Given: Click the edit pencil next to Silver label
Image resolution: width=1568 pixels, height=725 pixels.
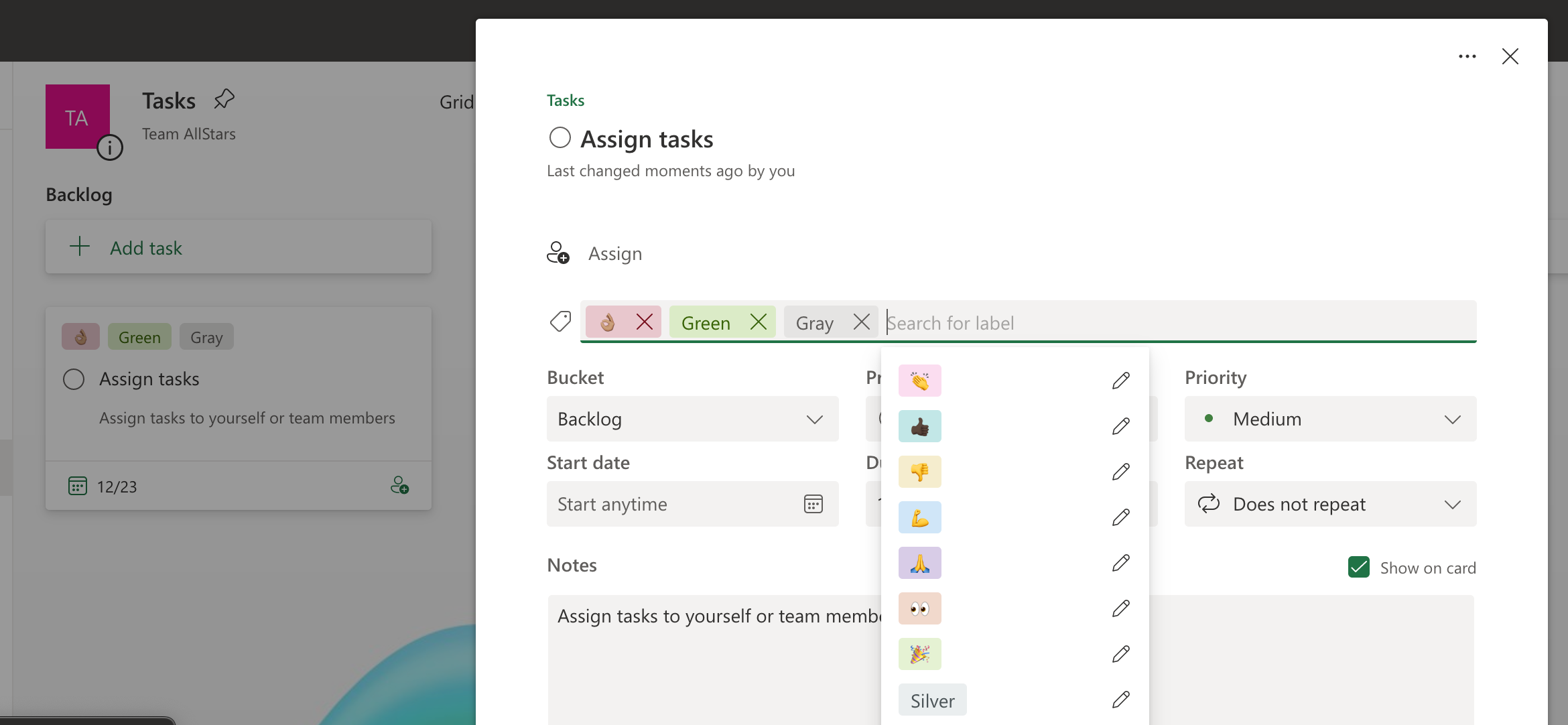Looking at the screenshot, I should 1121,700.
